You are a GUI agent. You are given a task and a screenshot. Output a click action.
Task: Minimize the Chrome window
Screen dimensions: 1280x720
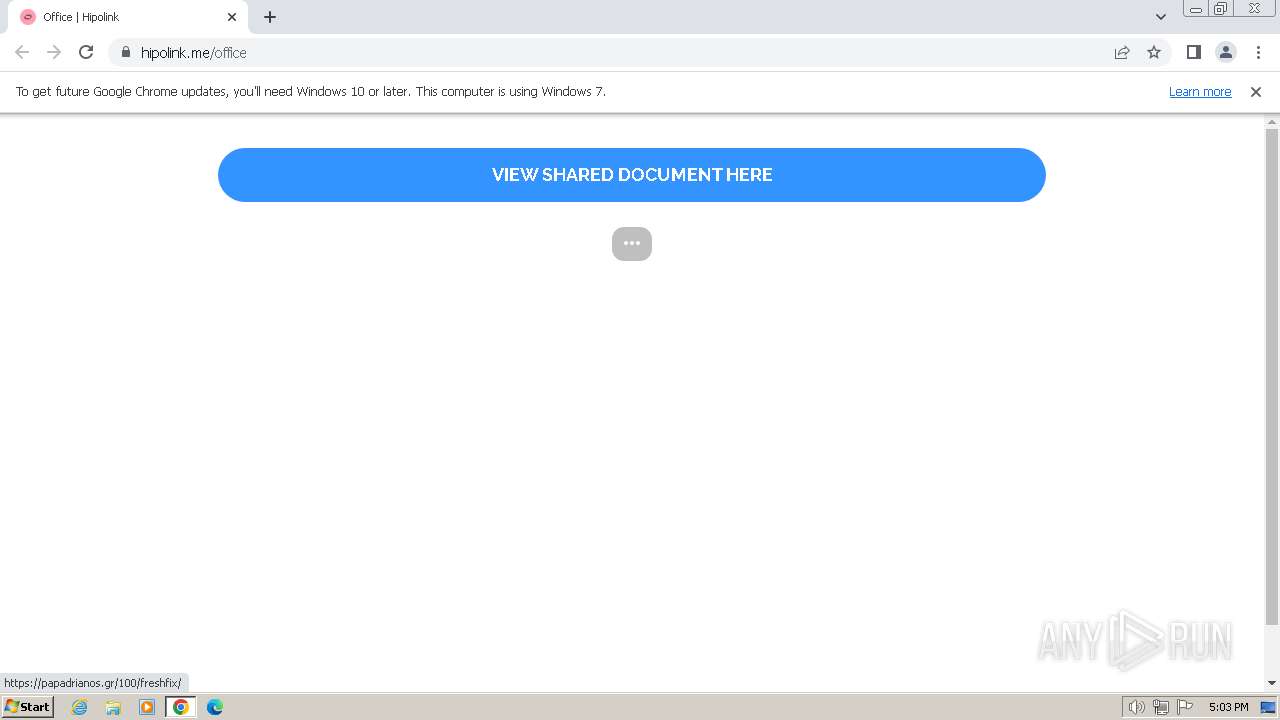1195,9
